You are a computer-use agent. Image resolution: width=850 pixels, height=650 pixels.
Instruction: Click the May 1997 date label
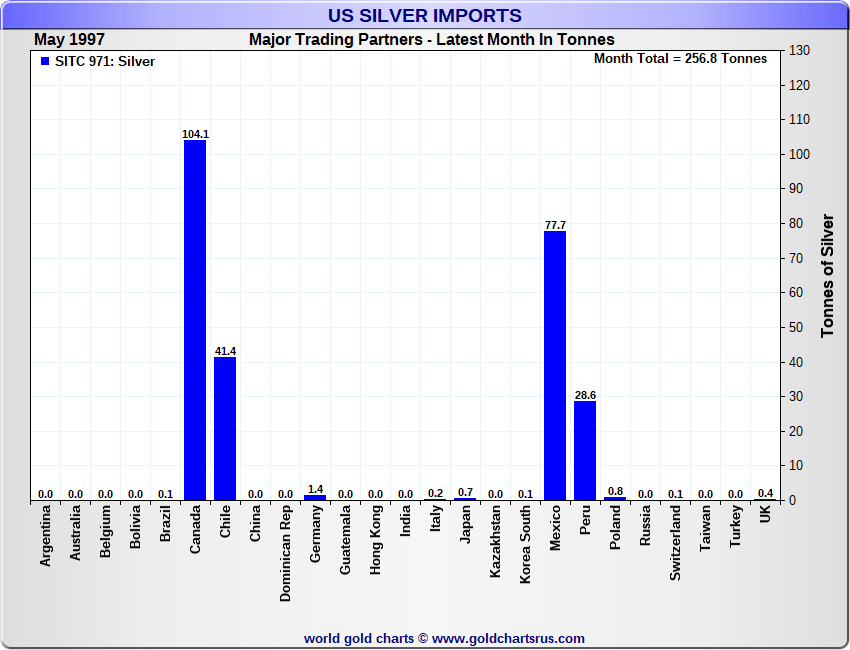click(x=69, y=40)
